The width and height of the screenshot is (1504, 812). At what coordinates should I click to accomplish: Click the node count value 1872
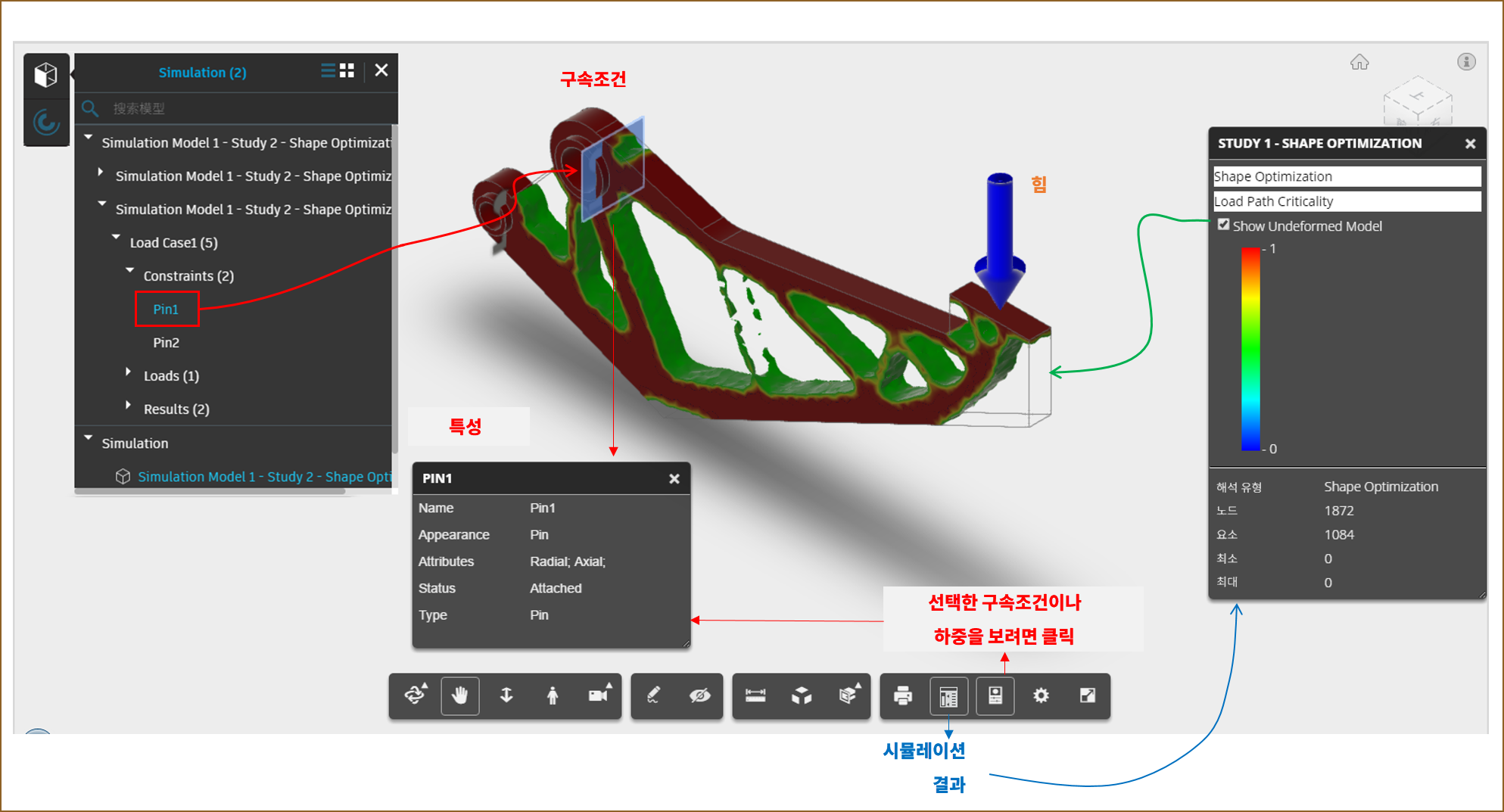point(1339,511)
